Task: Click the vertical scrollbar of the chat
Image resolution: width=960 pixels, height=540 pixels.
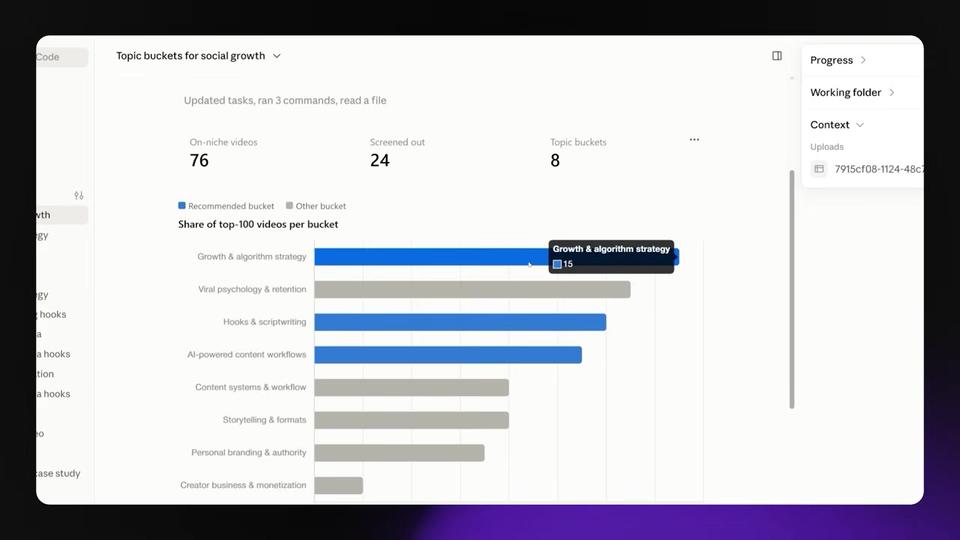Action: pos(792,289)
